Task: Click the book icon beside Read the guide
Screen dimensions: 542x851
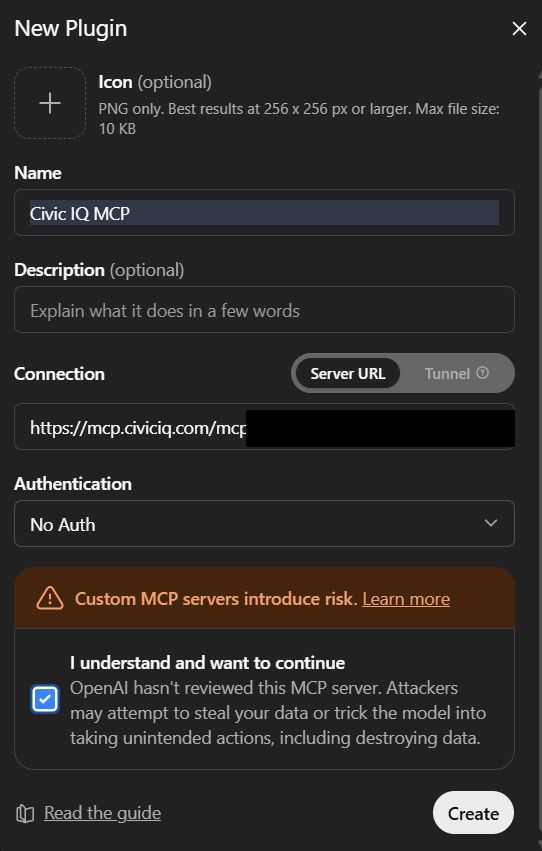Action: coord(25,814)
